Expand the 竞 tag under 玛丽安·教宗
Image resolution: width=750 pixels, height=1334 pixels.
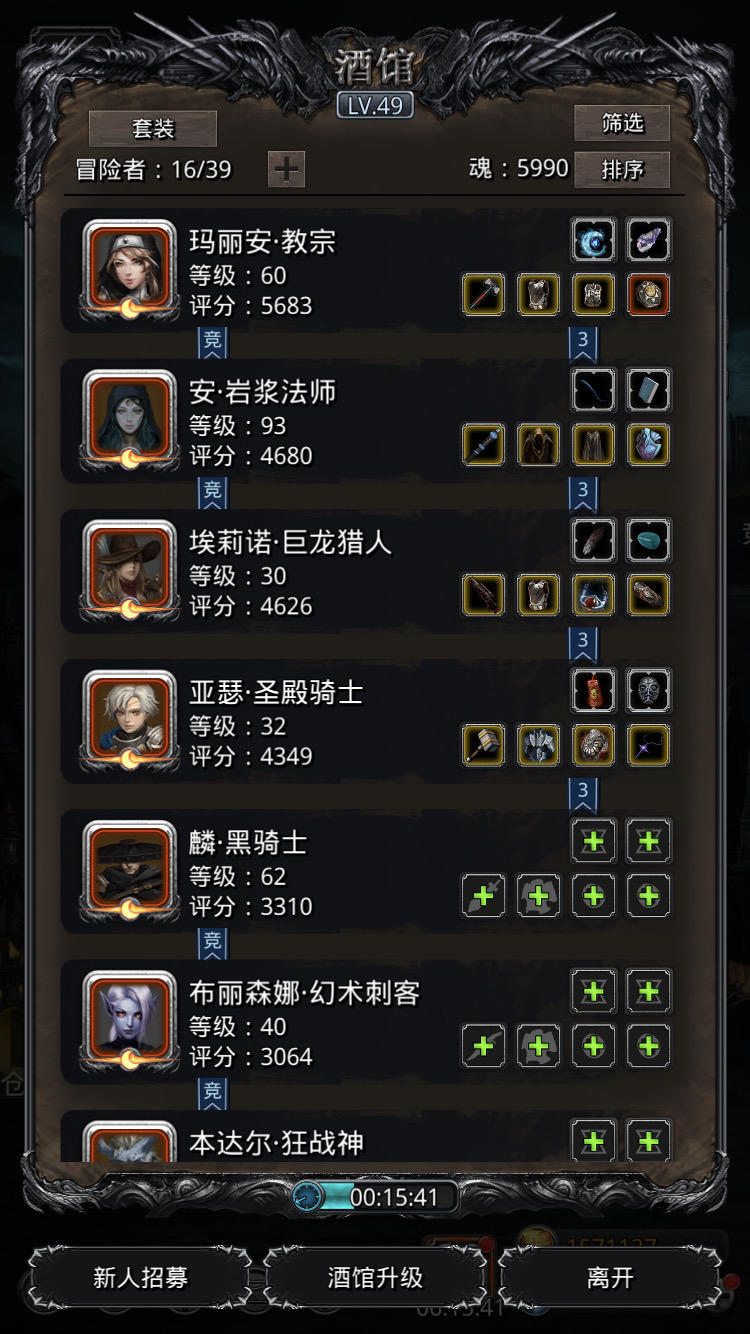coord(212,342)
